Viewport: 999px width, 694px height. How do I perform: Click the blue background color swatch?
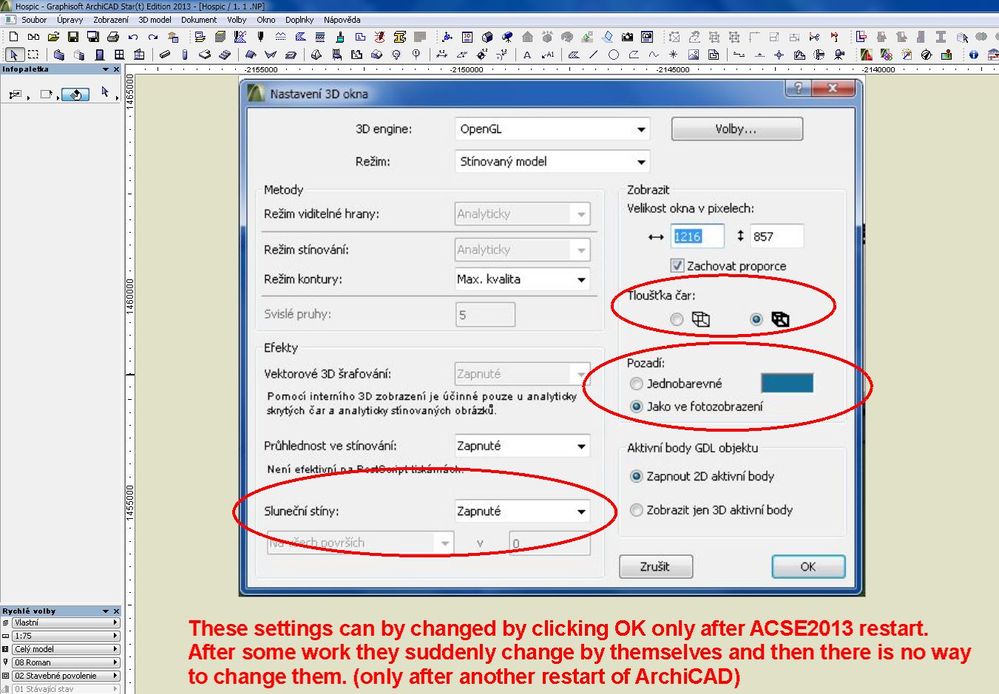pyautogui.click(x=789, y=382)
